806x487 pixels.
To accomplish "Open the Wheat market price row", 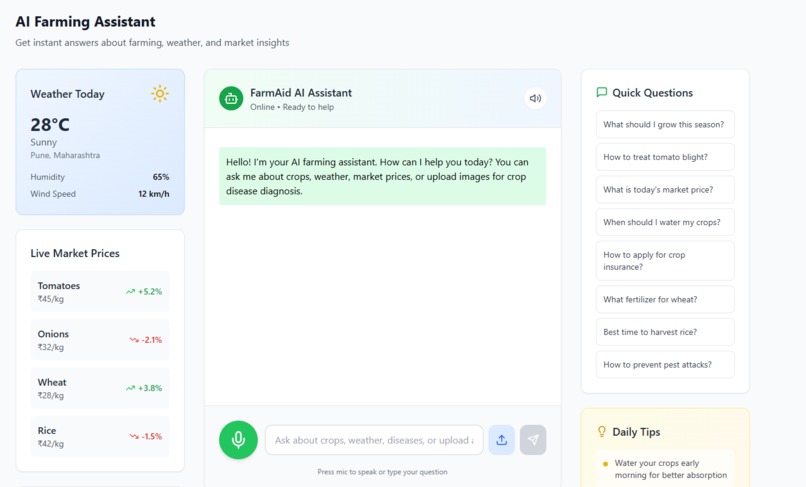I will (100, 388).
